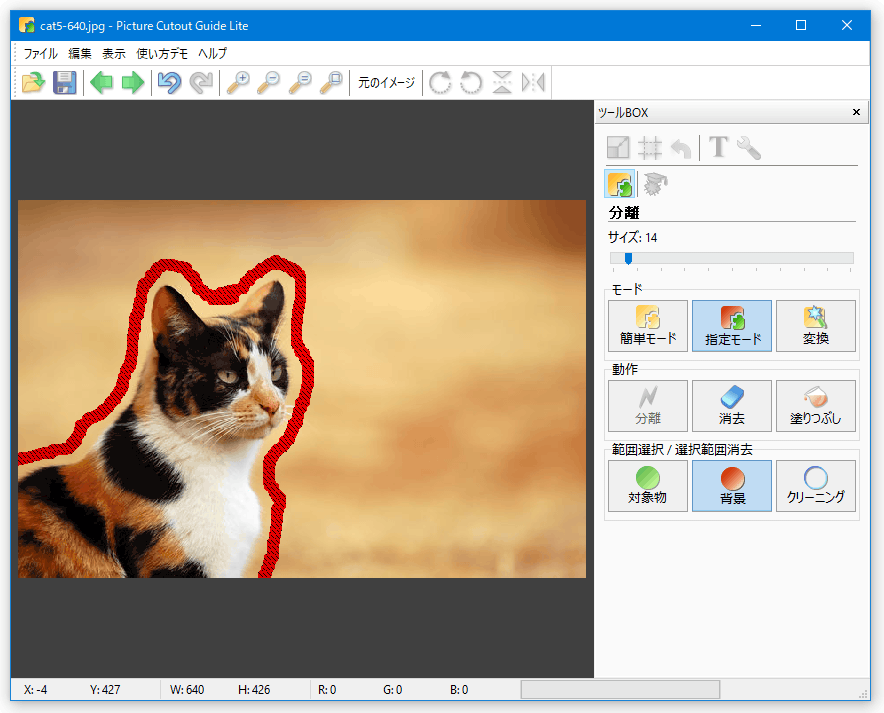Image resolution: width=884 pixels, height=713 pixels.
Task: Select the wizard hat tool tab
Action: click(x=655, y=184)
